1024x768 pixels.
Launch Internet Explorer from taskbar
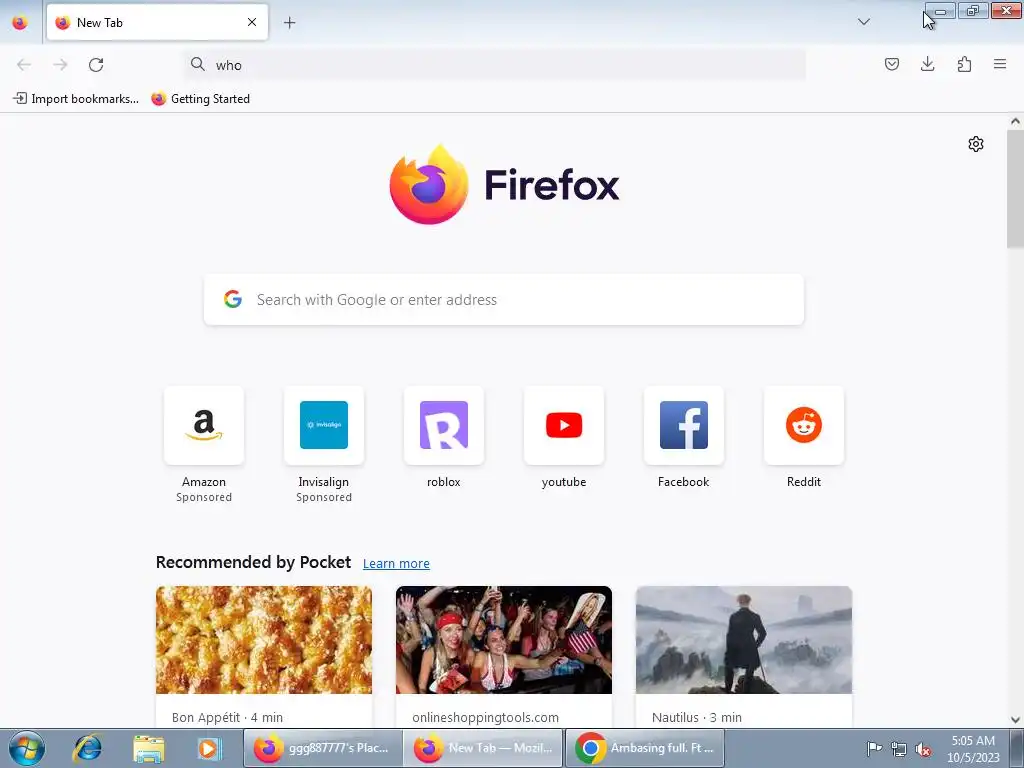click(88, 748)
